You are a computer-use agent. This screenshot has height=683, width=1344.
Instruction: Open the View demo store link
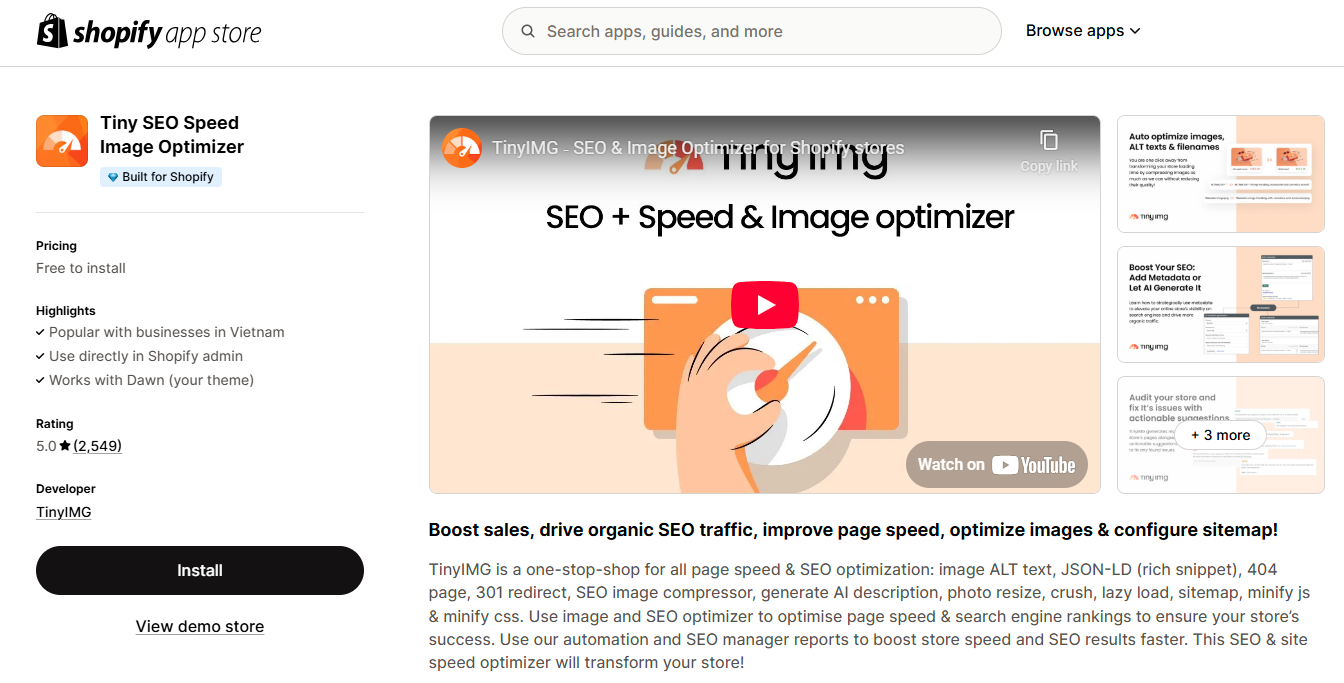point(199,626)
